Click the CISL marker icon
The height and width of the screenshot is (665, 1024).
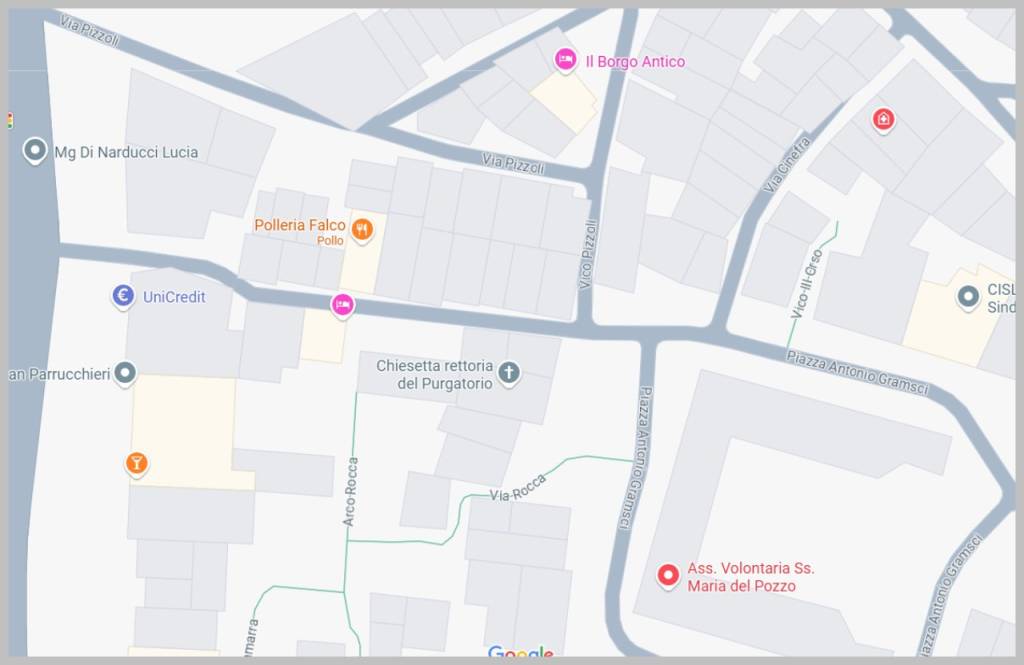(968, 297)
